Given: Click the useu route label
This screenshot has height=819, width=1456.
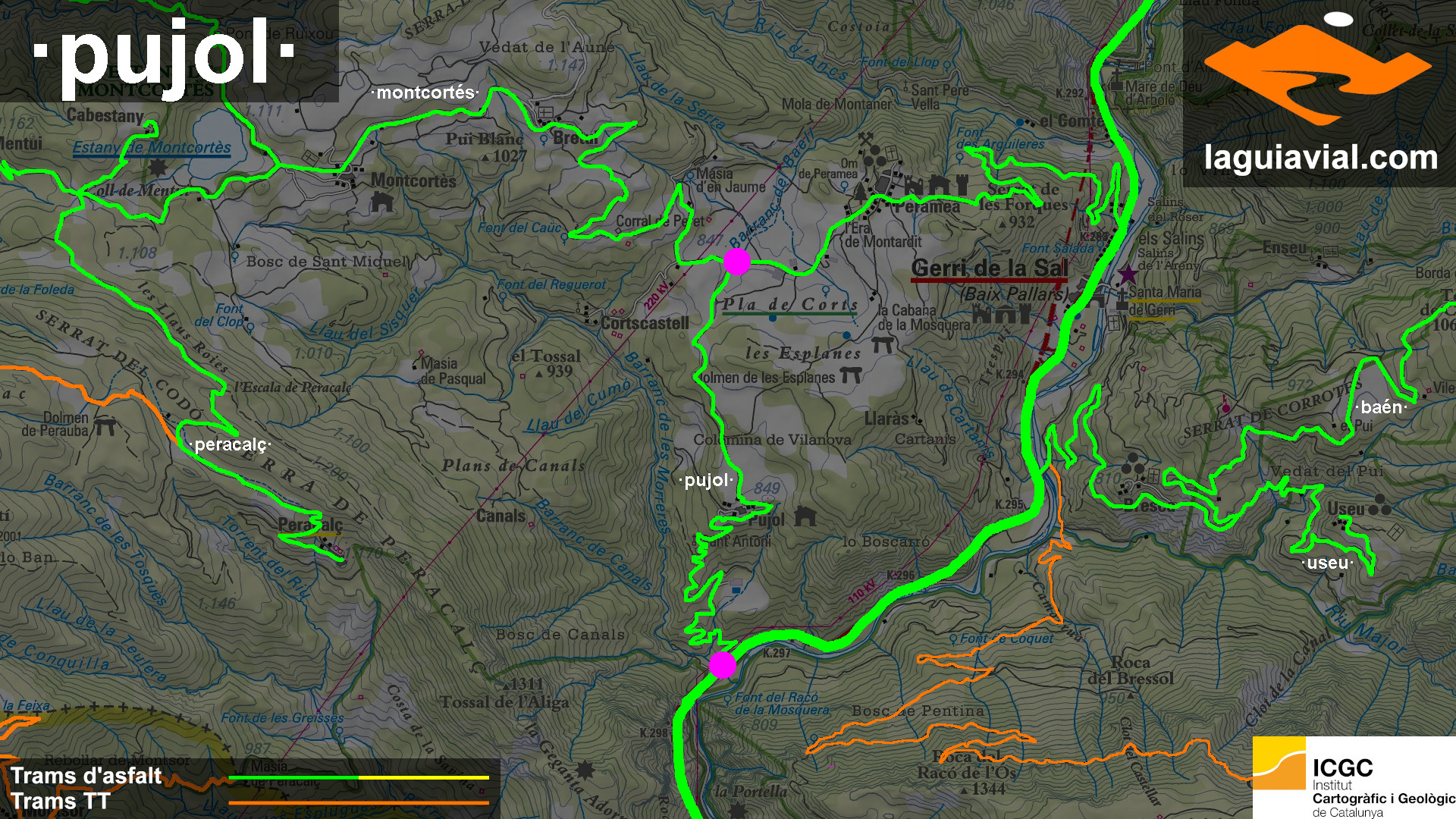Looking at the screenshot, I should (1327, 563).
